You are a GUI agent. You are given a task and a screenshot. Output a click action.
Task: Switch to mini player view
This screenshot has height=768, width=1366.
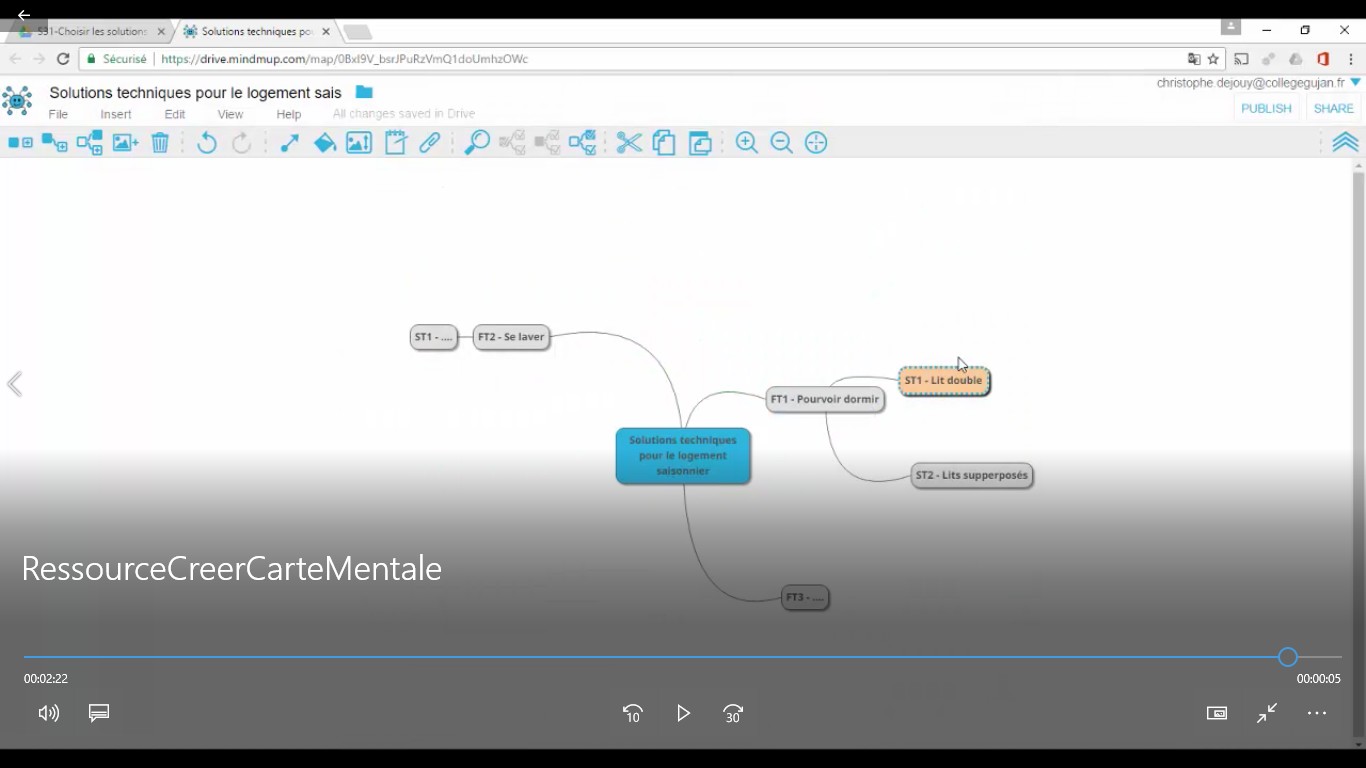tap(1217, 713)
